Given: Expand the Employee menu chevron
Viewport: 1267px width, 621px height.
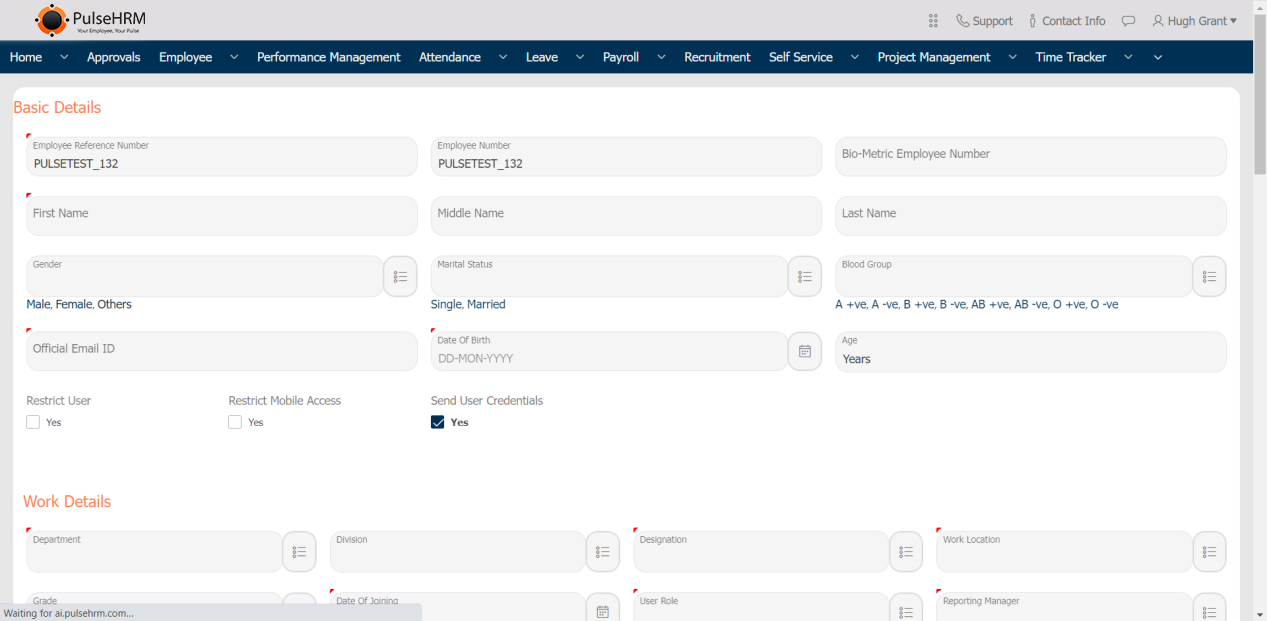Looking at the screenshot, I should tap(234, 57).
